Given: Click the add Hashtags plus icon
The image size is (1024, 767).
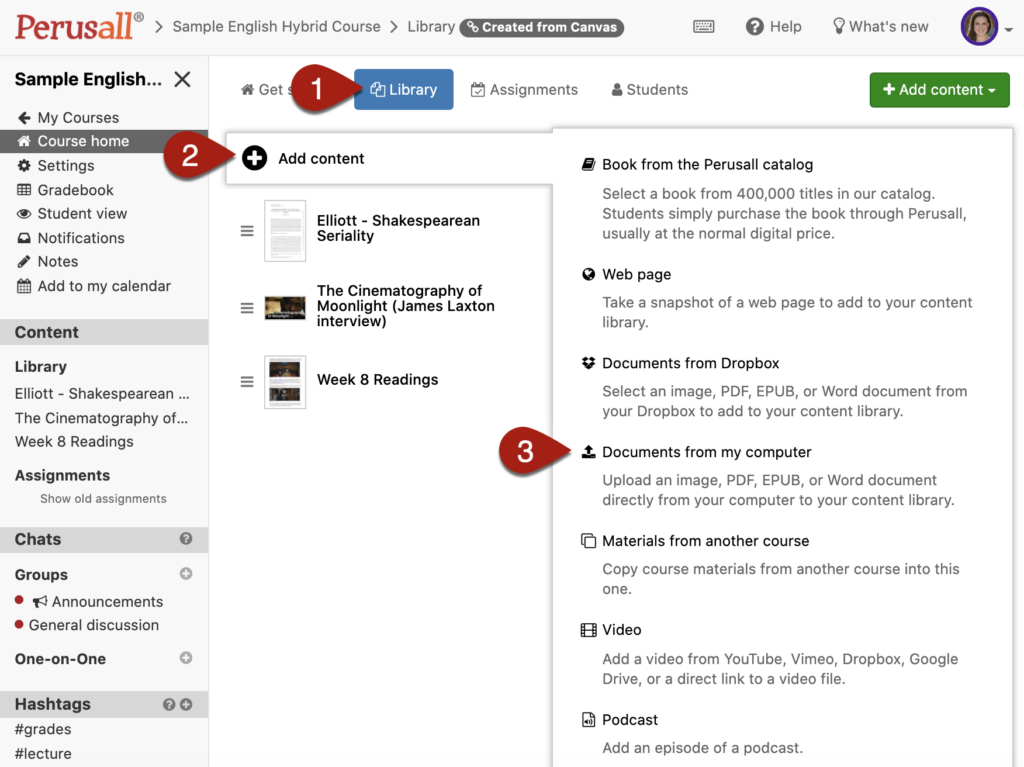Looking at the screenshot, I should pyautogui.click(x=186, y=704).
